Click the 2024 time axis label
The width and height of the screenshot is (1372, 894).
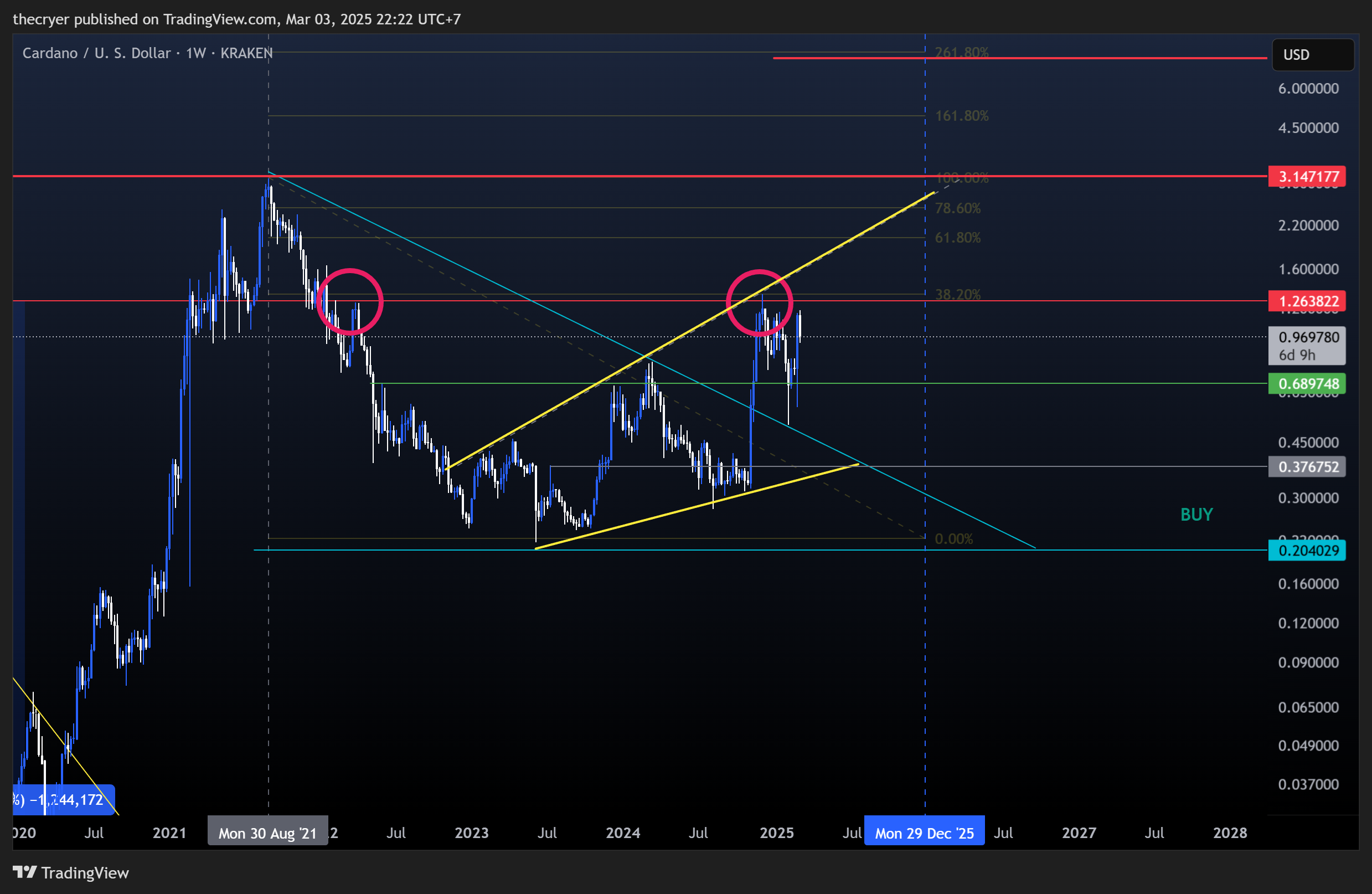(622, 833)
